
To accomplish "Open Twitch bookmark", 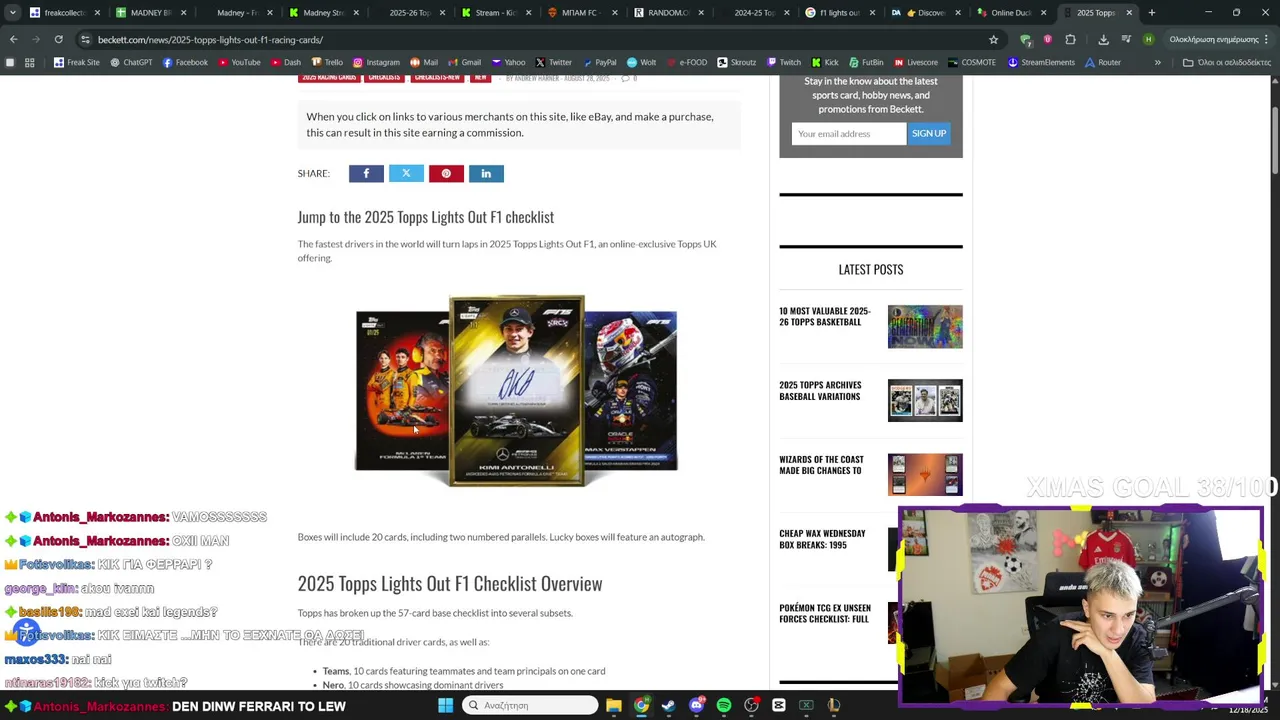I will click(x=783, y=62).
